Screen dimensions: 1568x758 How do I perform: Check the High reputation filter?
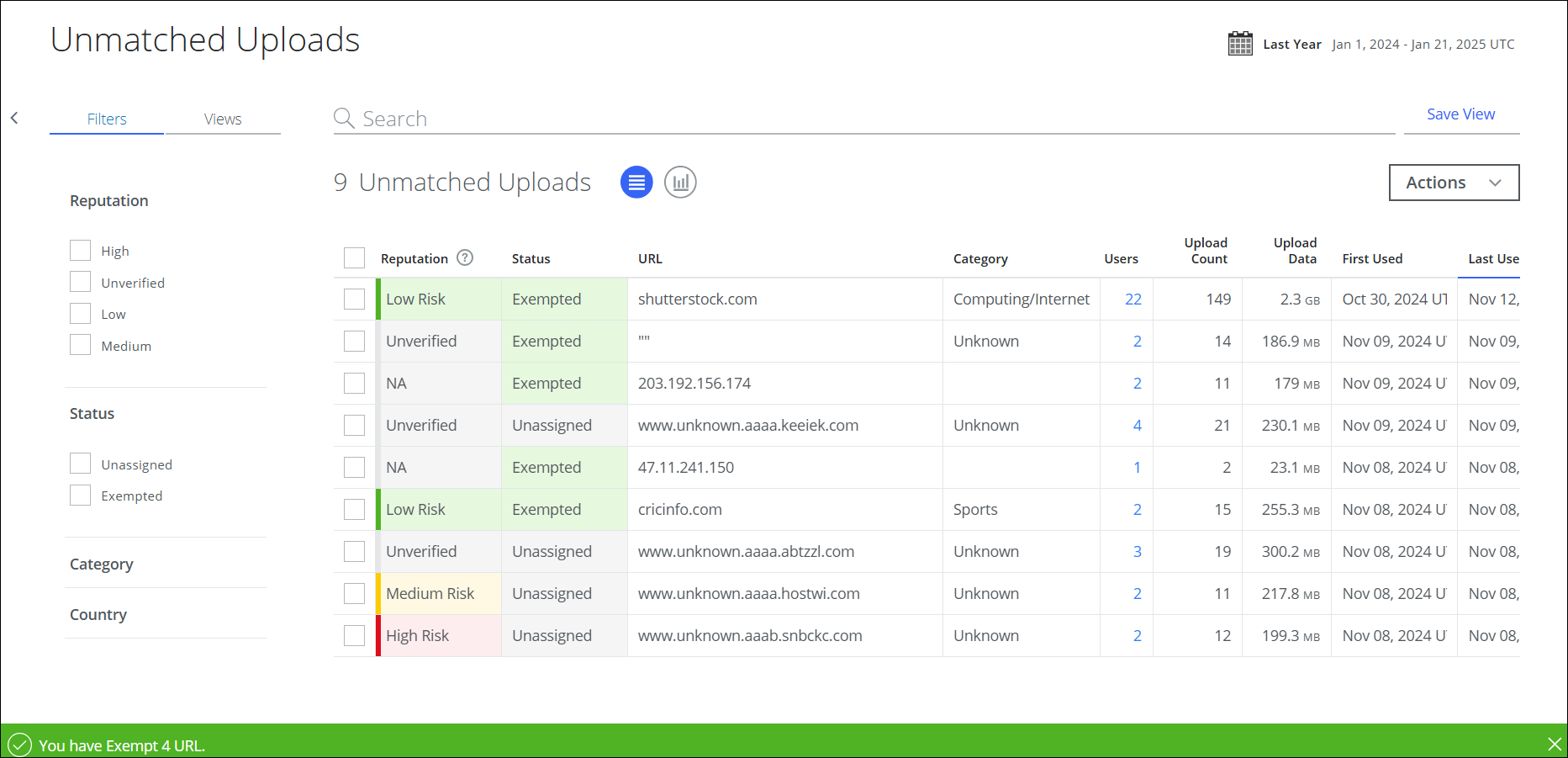tap(81, 251)
